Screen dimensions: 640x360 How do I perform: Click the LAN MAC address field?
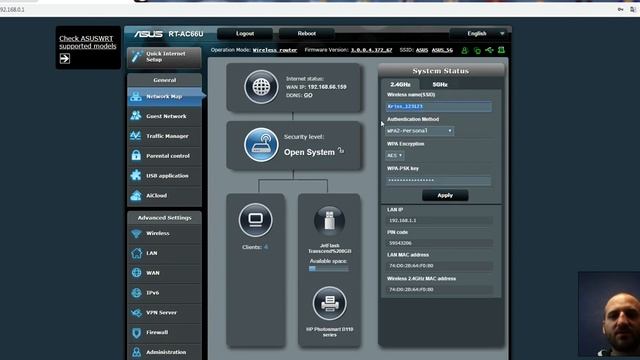pos(439,266)
